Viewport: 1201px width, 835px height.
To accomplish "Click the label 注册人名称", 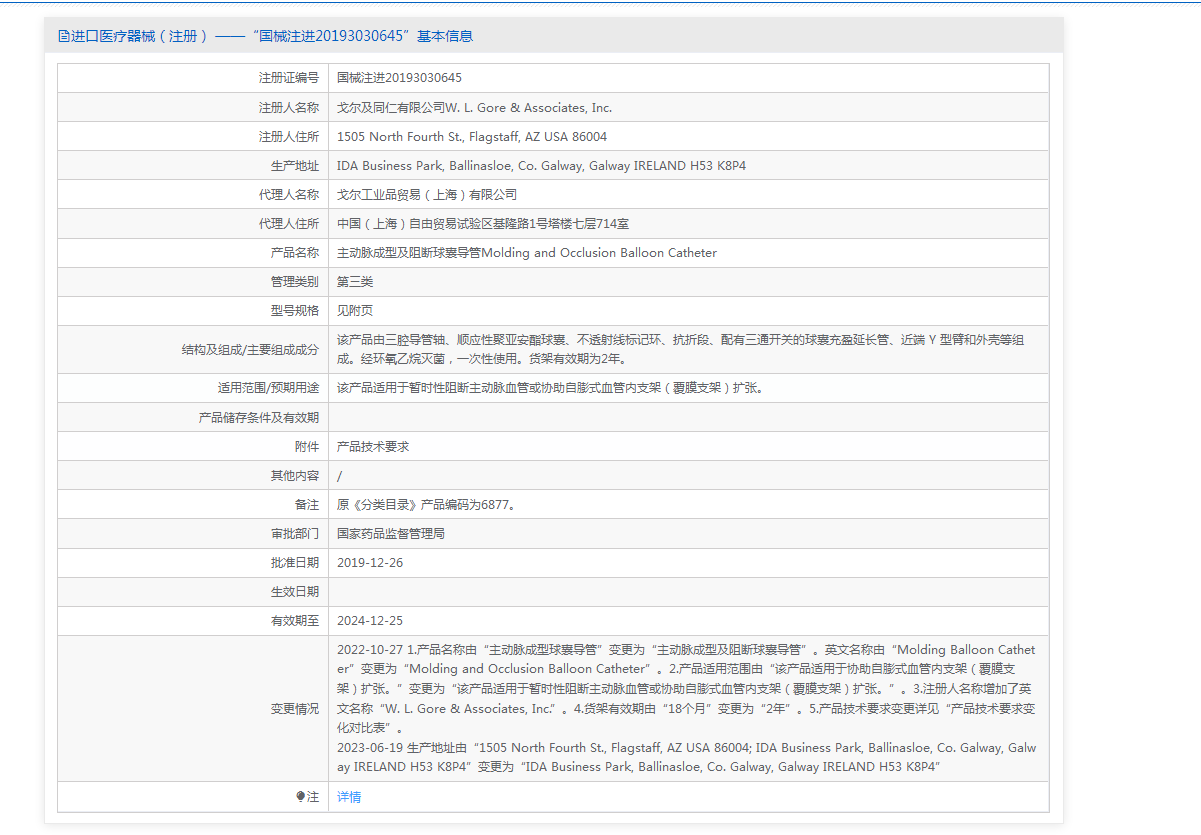I will (289, 107).
